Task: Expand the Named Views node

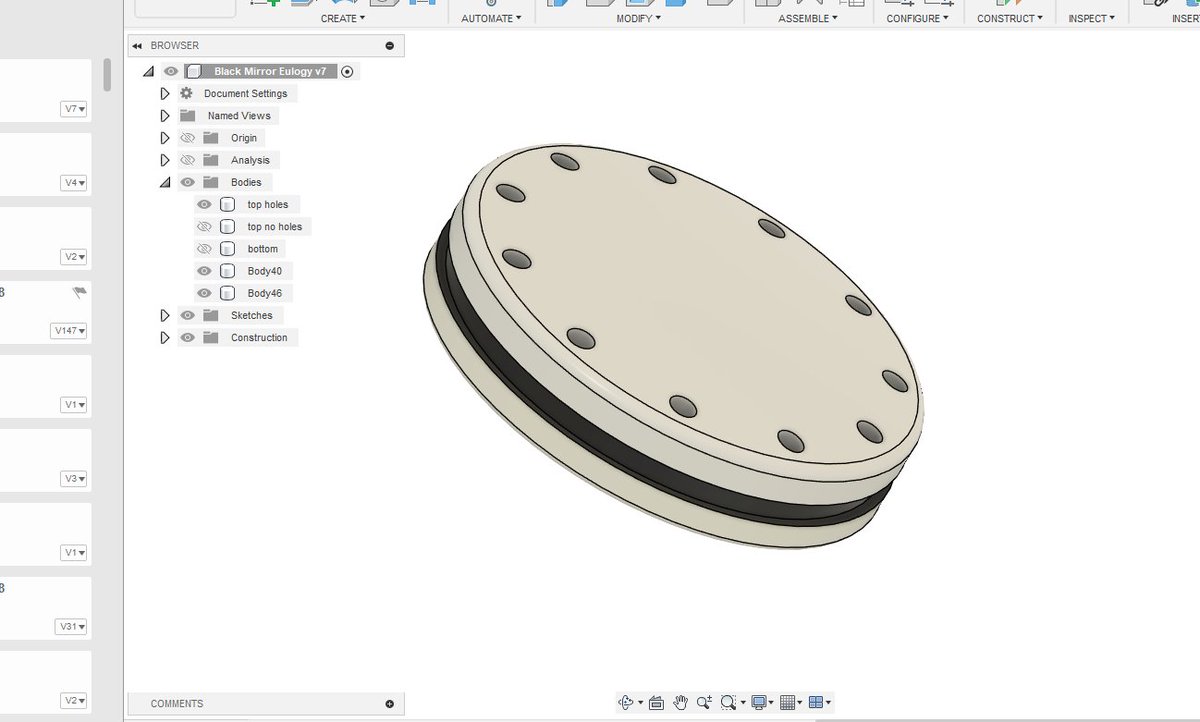Action: pos(165,115)
